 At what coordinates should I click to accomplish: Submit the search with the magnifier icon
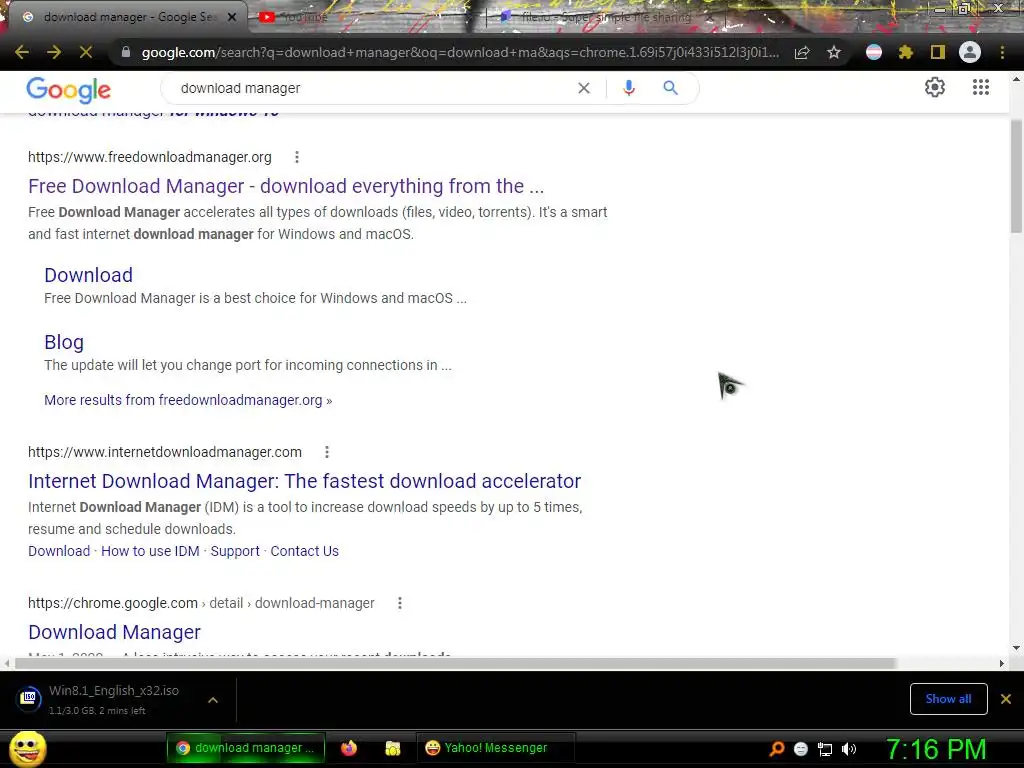(x=671, y=88)
